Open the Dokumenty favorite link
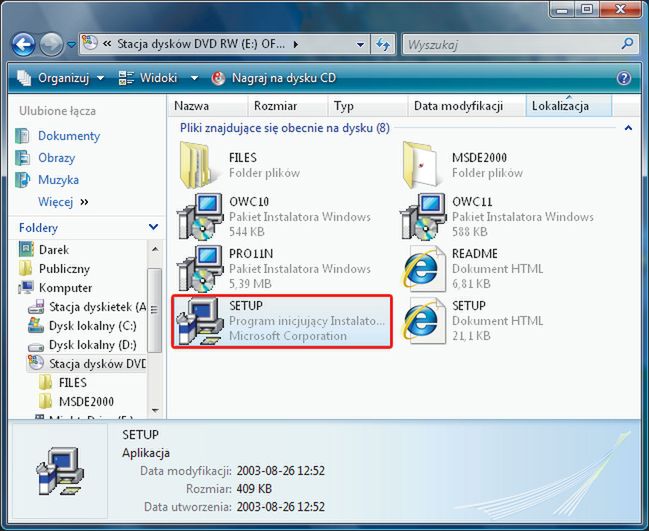 69,136
